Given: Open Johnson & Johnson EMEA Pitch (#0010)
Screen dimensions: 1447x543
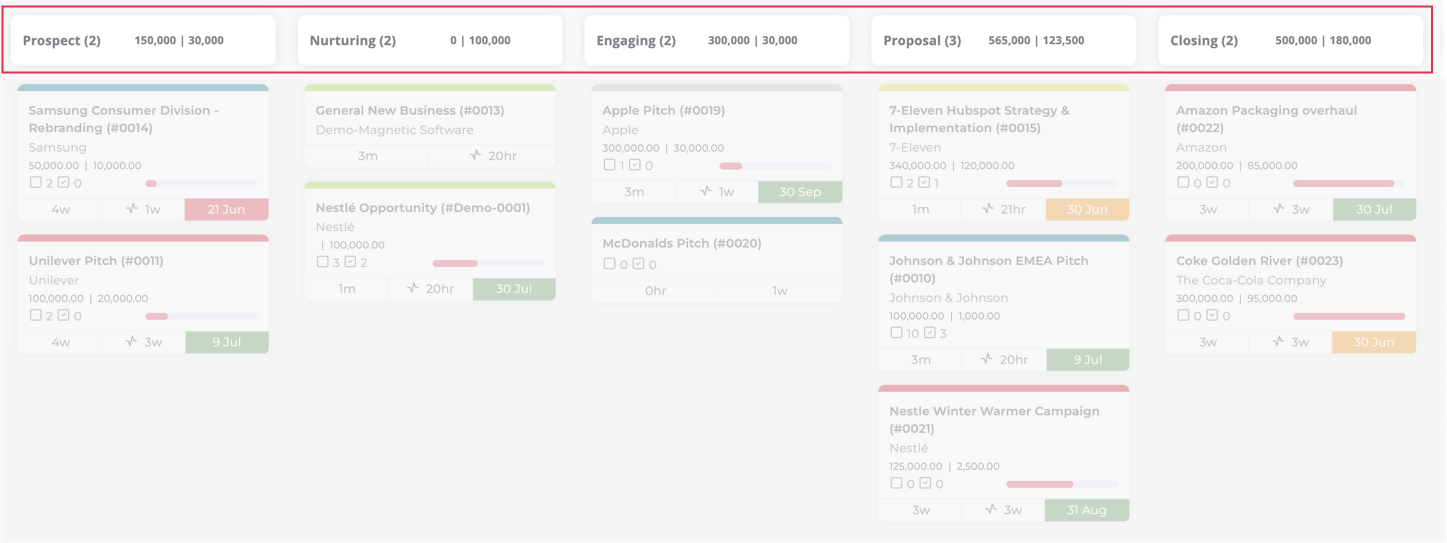Looking at the screenshot, I should [989, 270].
